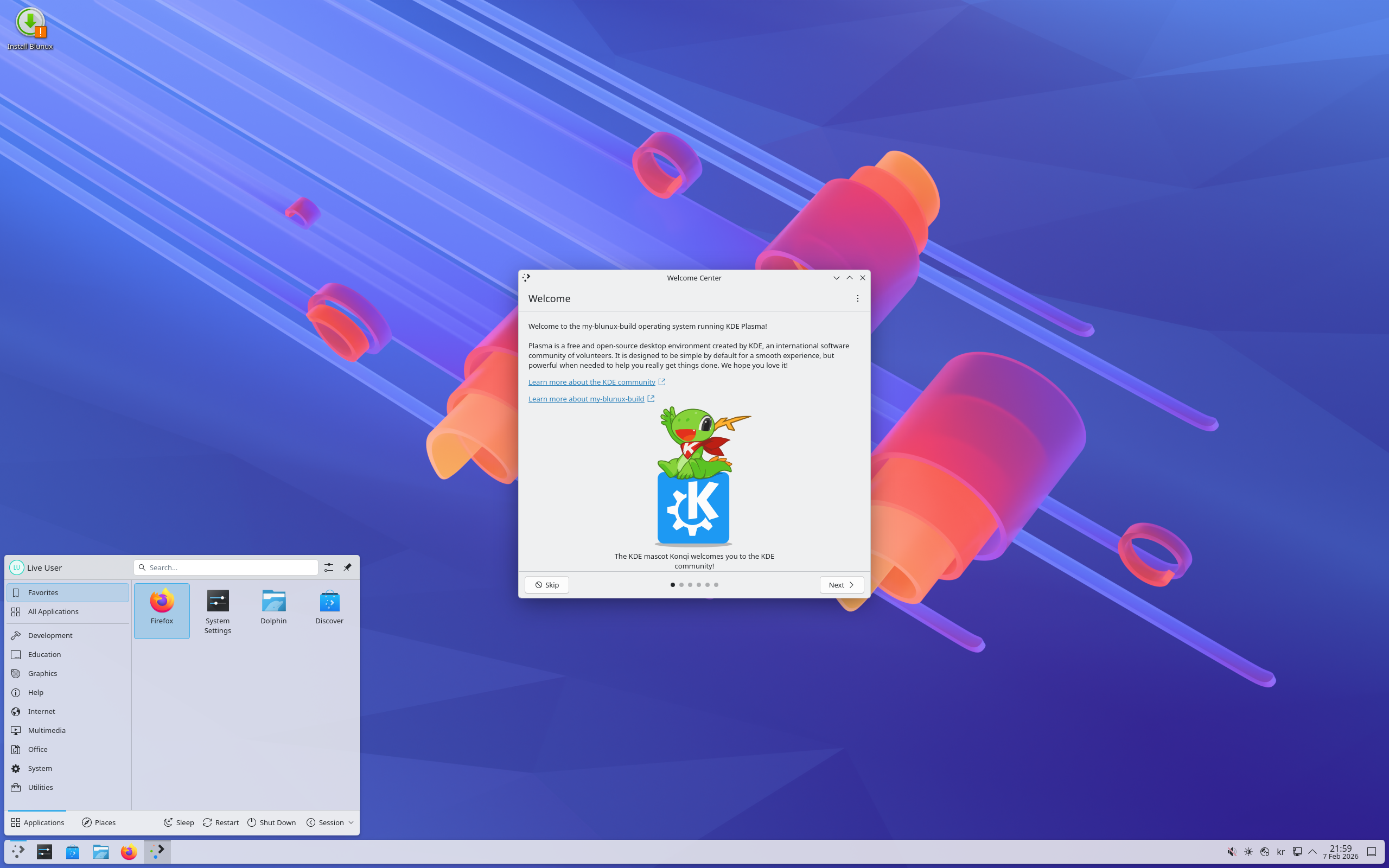1389x868 pixels.
Task: Switch to the Applications tab
Action: 37,822
